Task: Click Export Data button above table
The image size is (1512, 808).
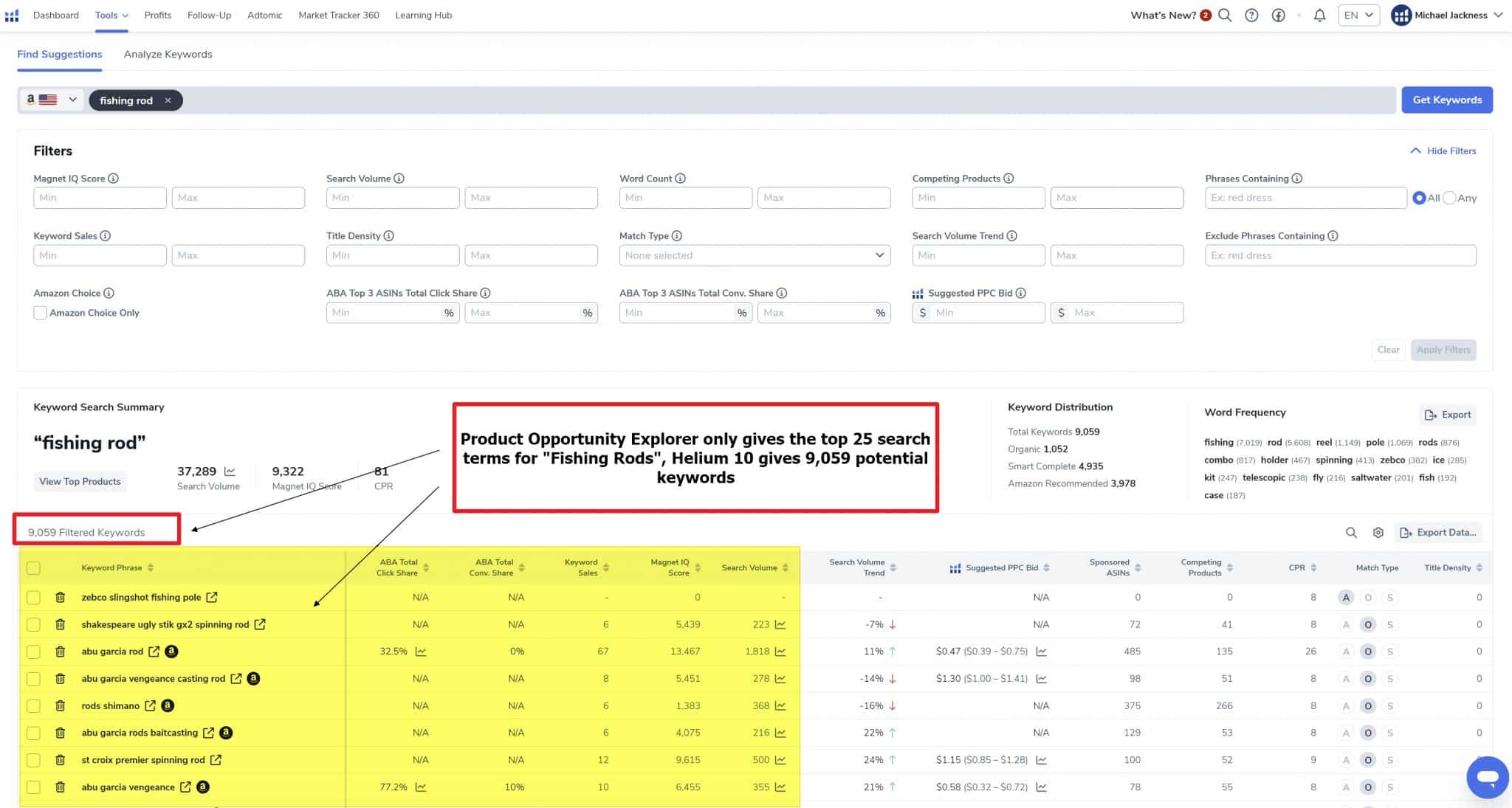Action: click(x=1438, y=532)
